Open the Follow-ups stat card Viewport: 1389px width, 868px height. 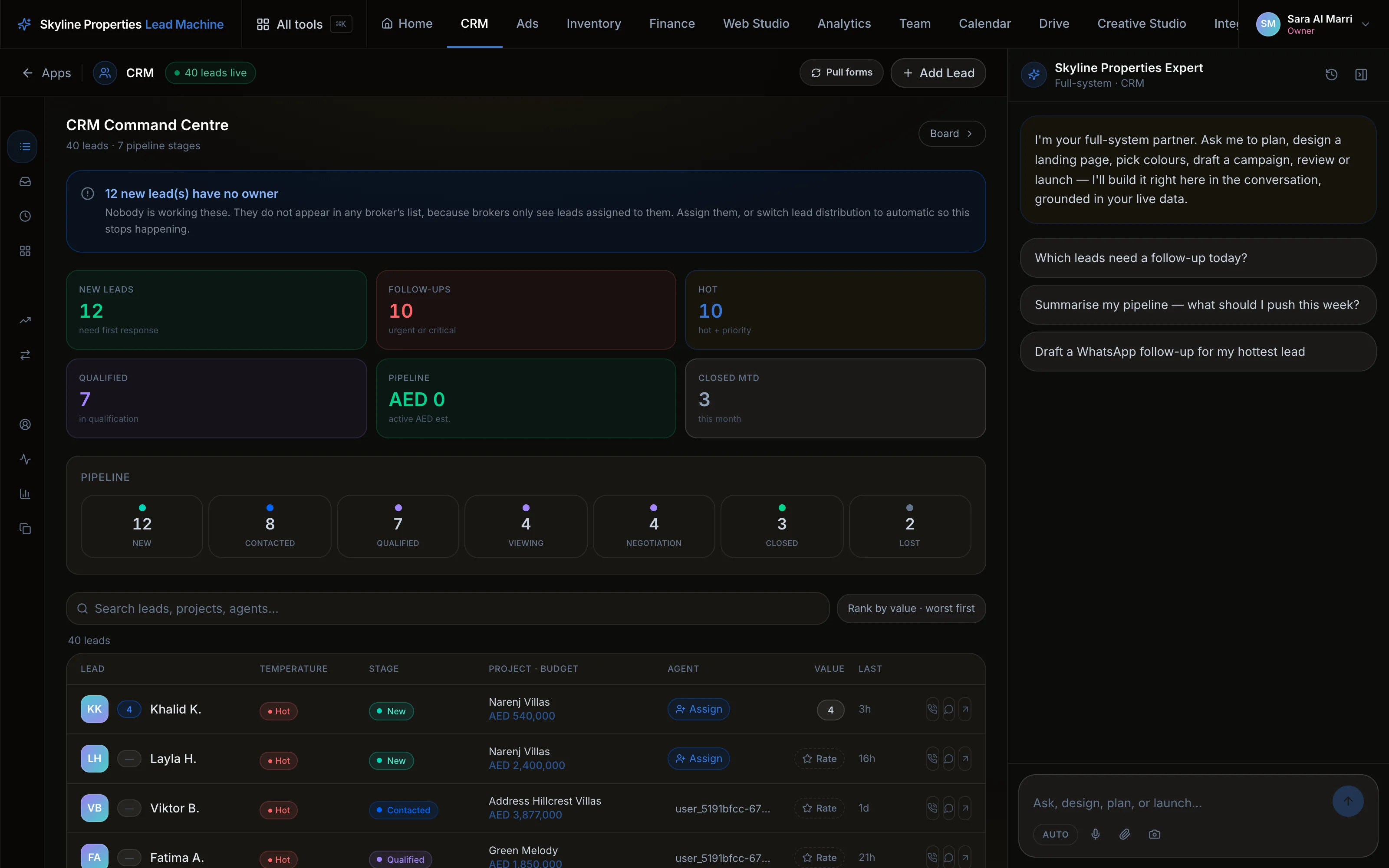click(526, 310)
